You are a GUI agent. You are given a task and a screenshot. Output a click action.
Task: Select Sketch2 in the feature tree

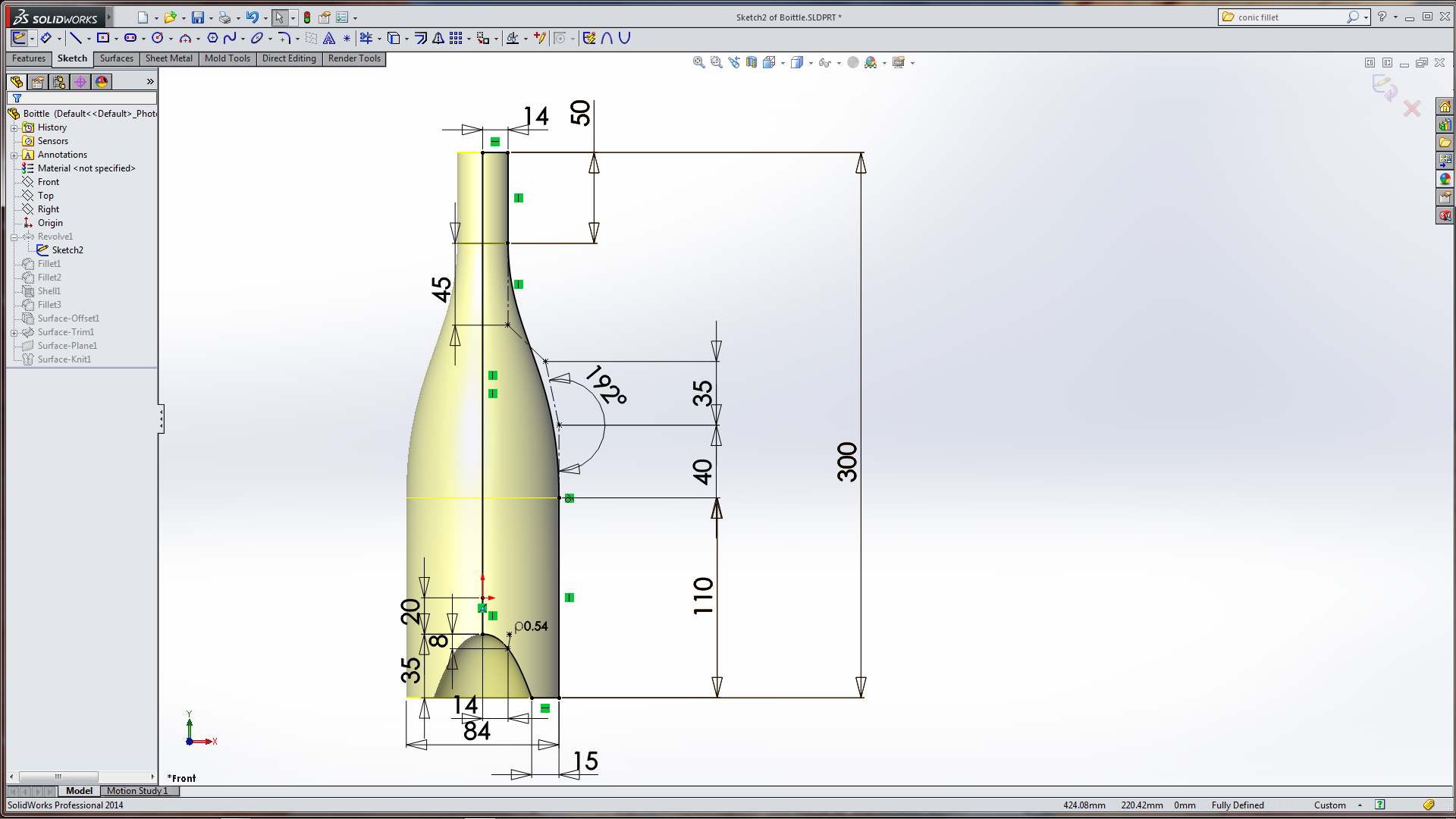click(67, 249)
